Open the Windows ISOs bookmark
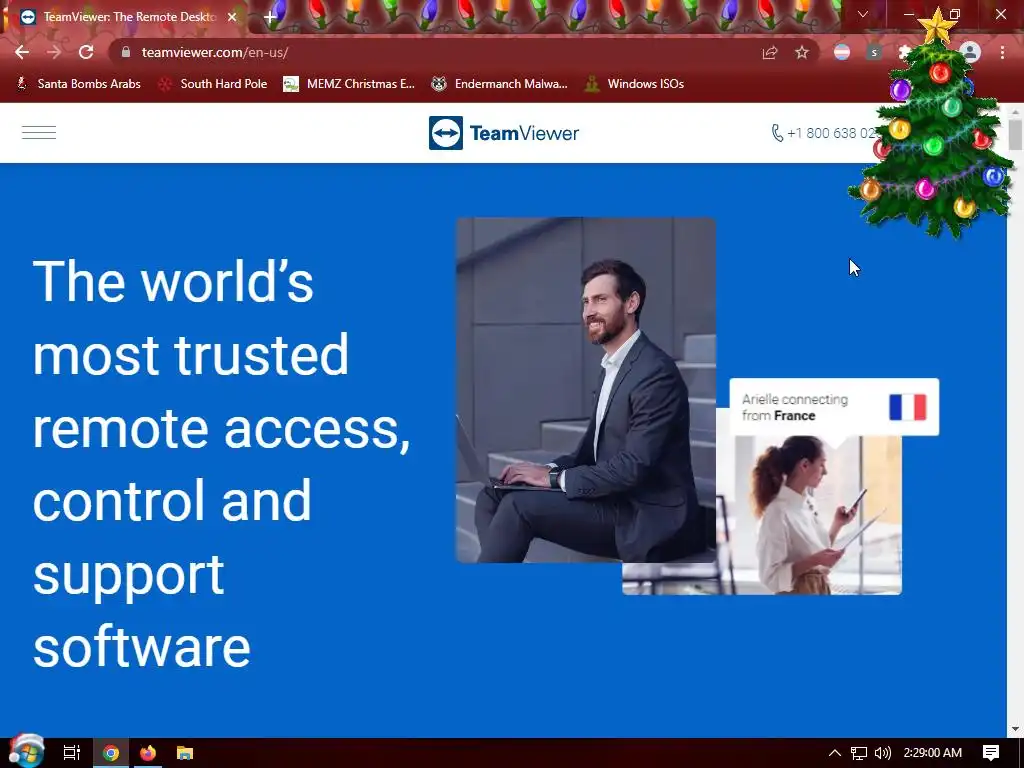This screenshot has height=768, width=1024. tap(634, 84)
